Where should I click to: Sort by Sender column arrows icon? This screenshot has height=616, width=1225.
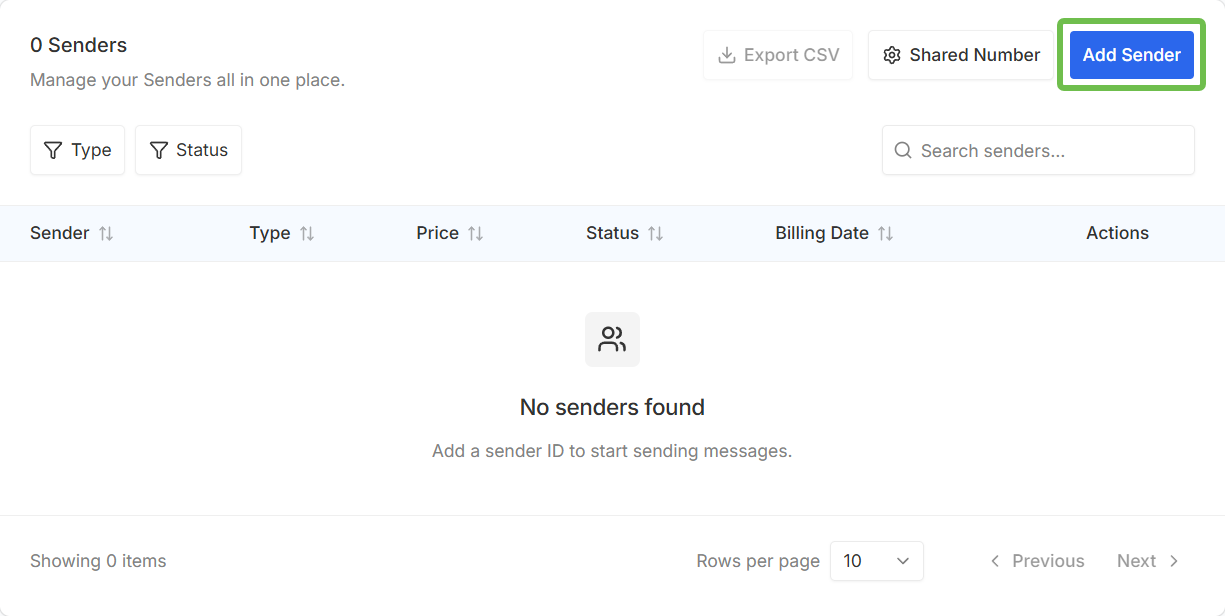point(106,233)
